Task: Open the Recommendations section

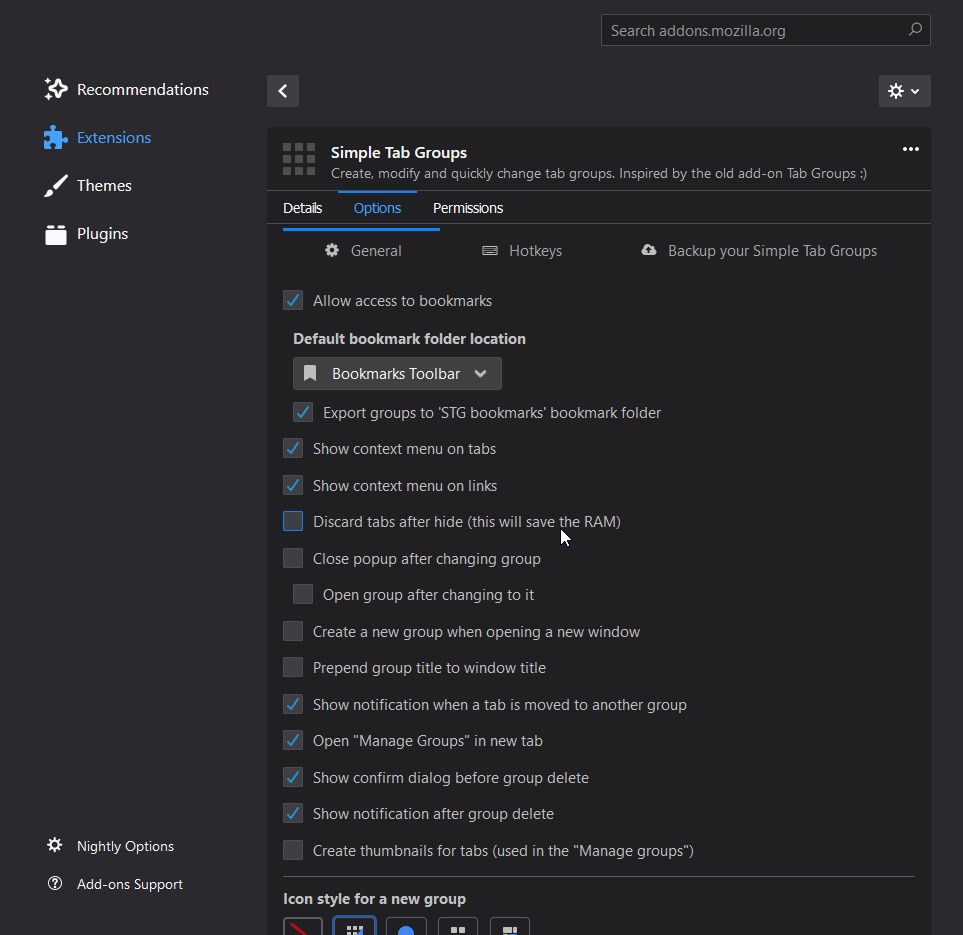Action: [127, 89]
